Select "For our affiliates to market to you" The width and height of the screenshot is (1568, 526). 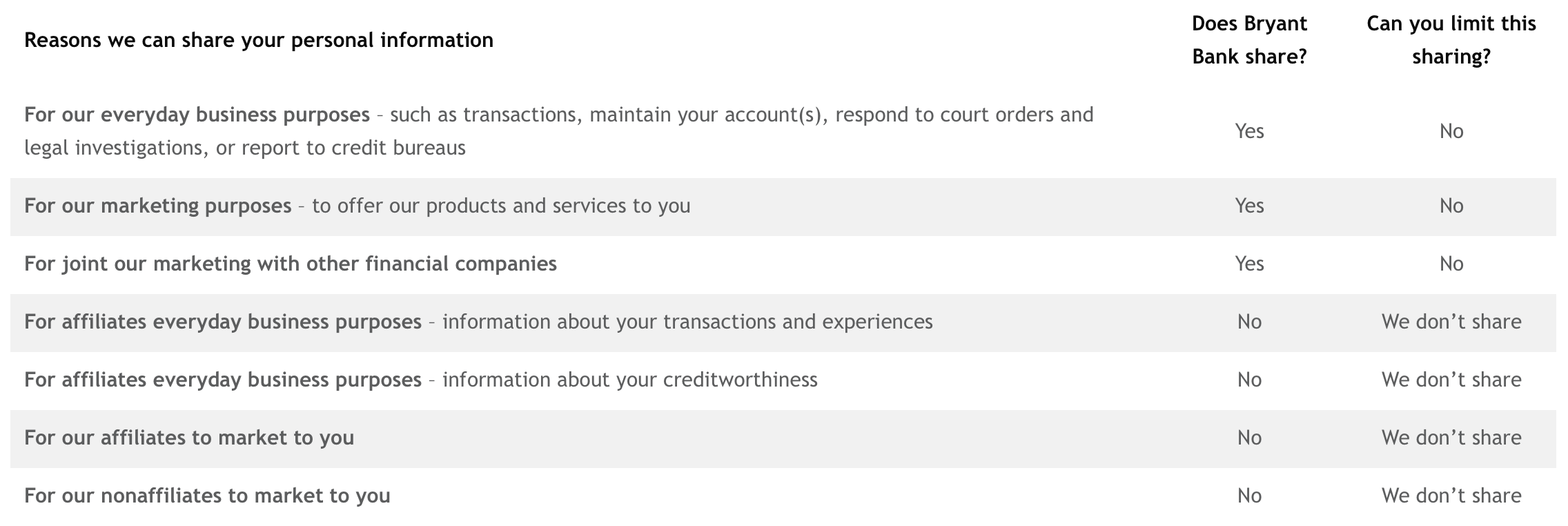coord(189,438)
